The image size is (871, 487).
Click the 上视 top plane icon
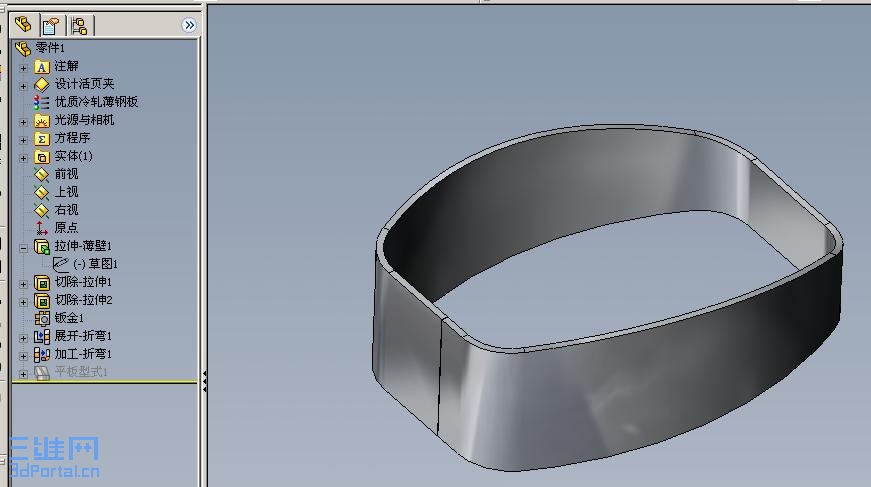point(42,193)
